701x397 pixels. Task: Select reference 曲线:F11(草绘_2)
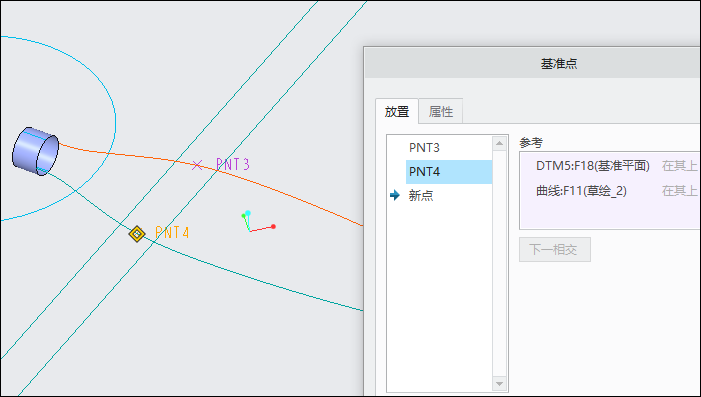(x=581, y=191)
